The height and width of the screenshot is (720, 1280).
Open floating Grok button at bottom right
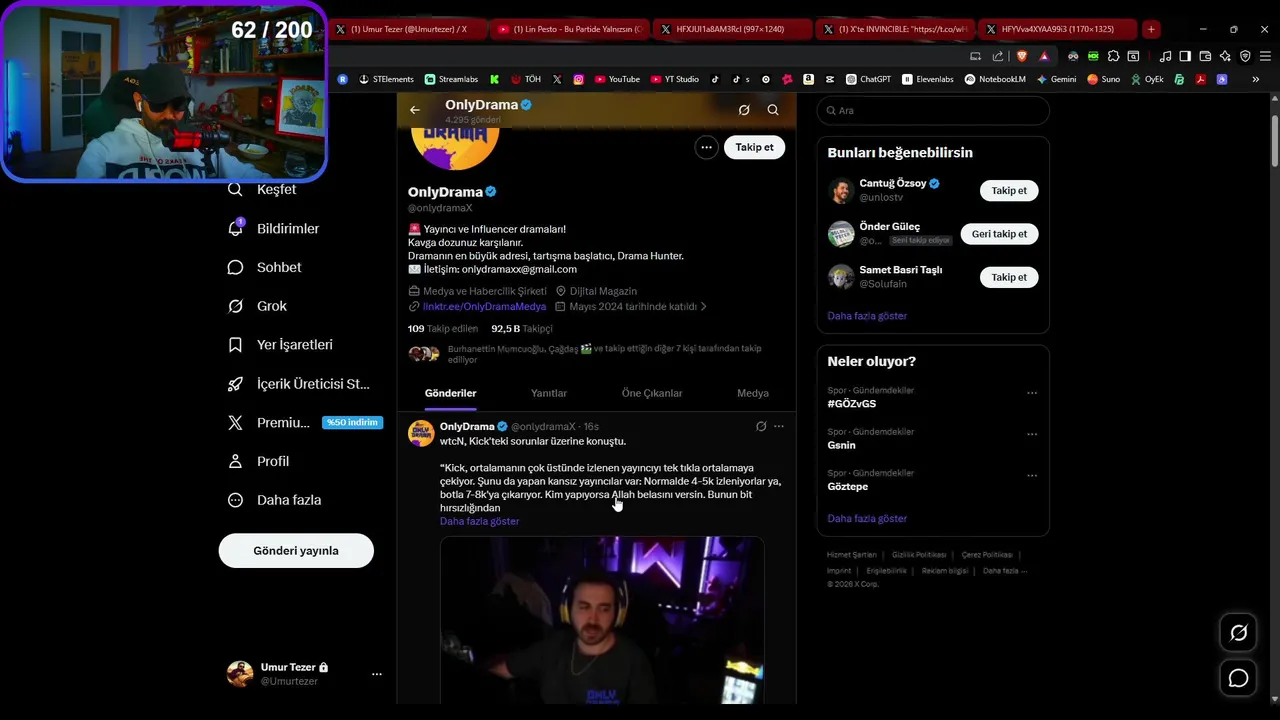click(1238, 633)
